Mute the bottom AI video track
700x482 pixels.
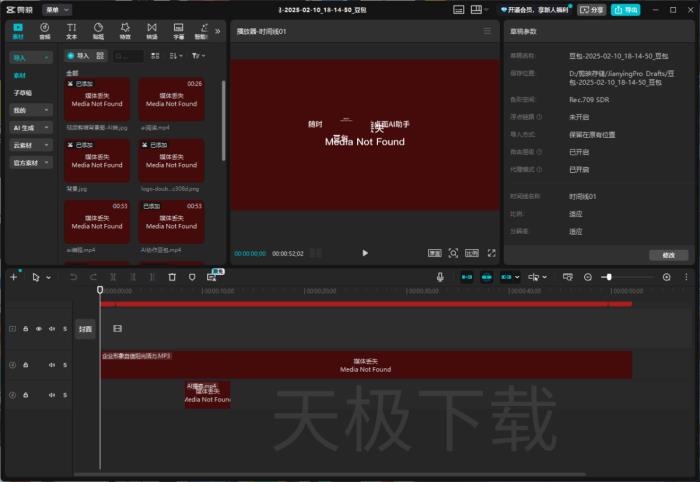coord(51,395)
